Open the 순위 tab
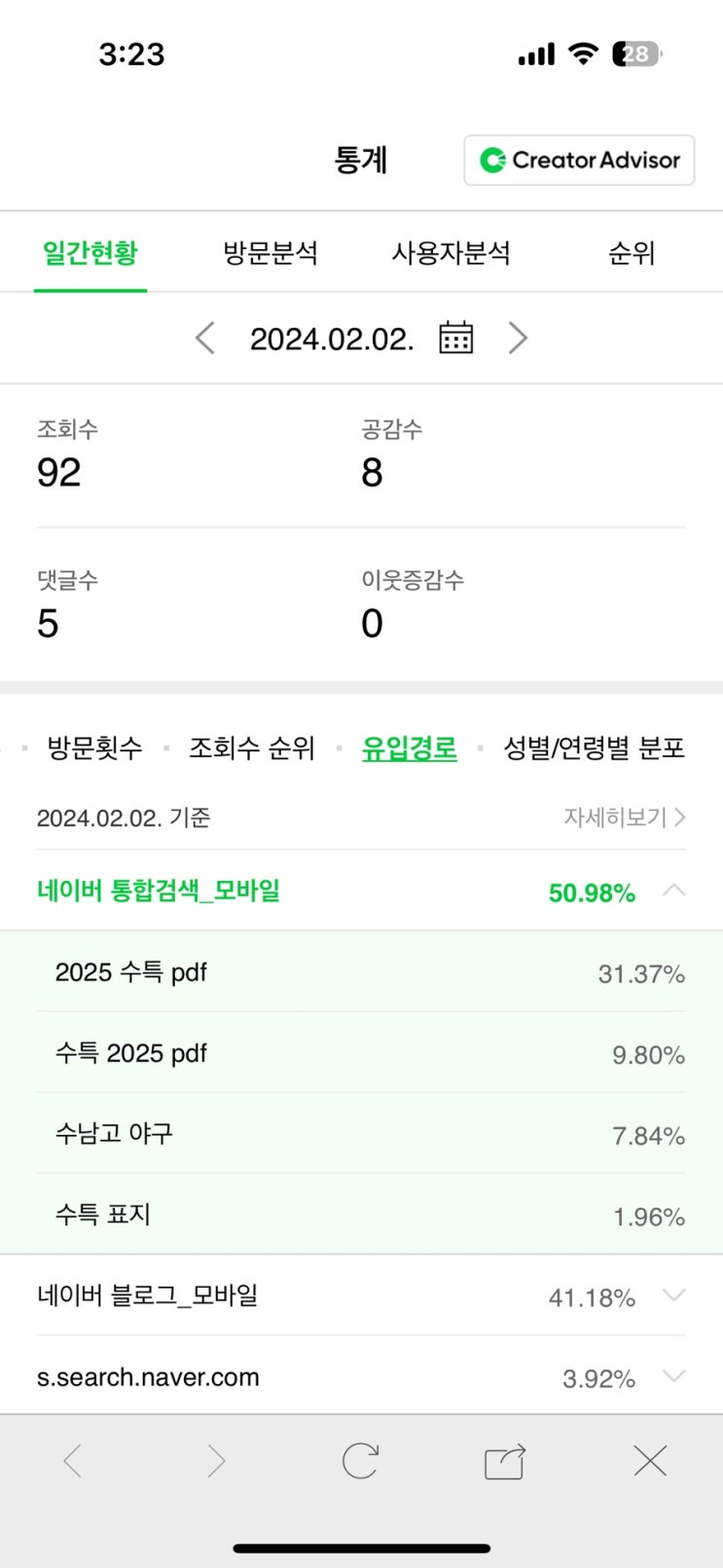 pyautogui.click(x=632, y=253)
